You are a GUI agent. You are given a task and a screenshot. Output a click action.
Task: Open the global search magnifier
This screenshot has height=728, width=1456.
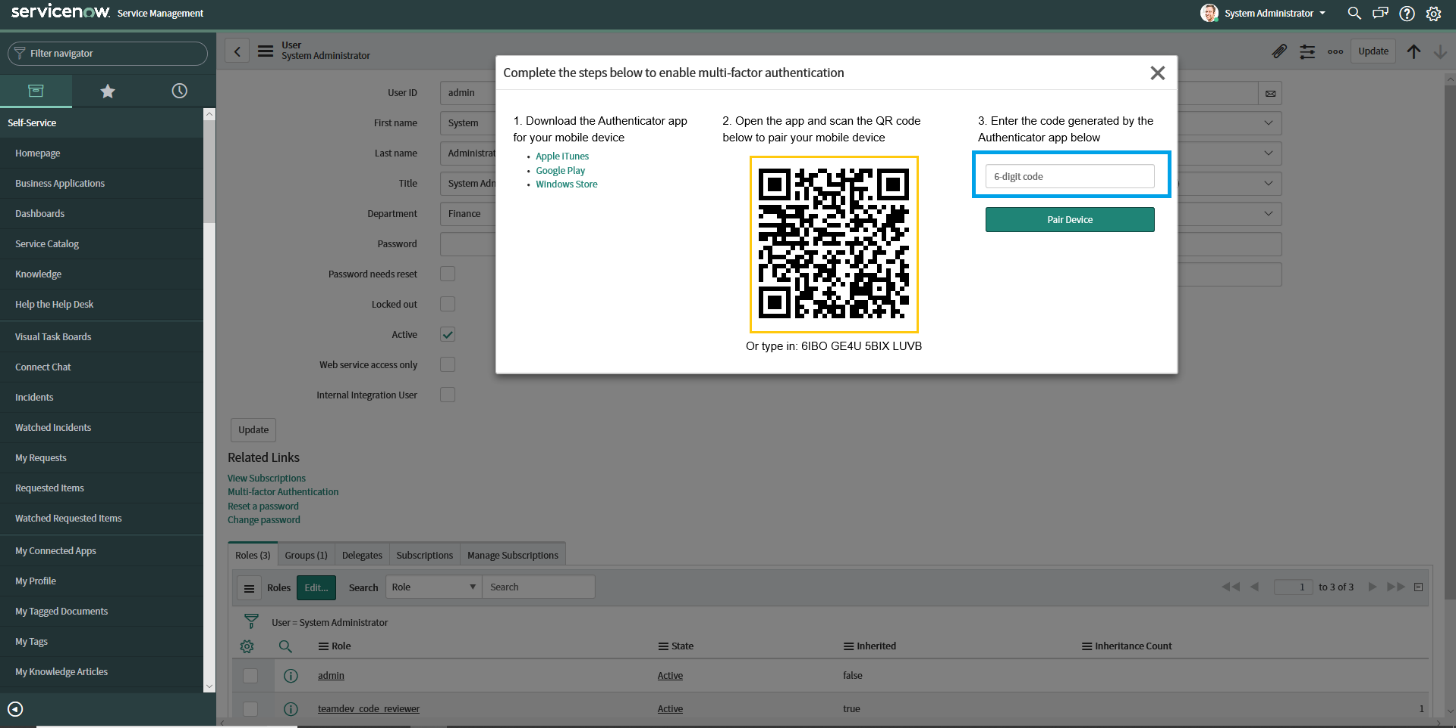click(1354, 13)
